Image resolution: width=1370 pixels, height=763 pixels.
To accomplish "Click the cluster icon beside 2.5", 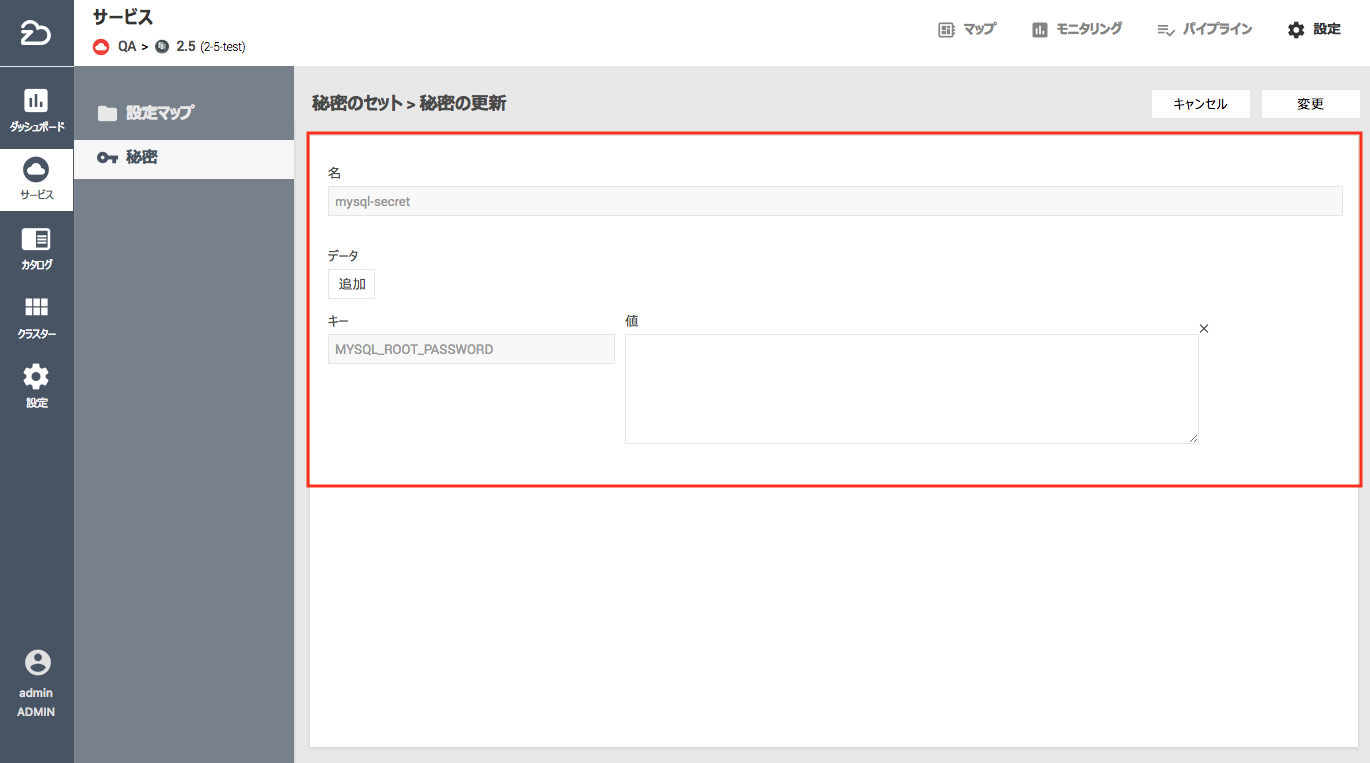I will (162, 46).
